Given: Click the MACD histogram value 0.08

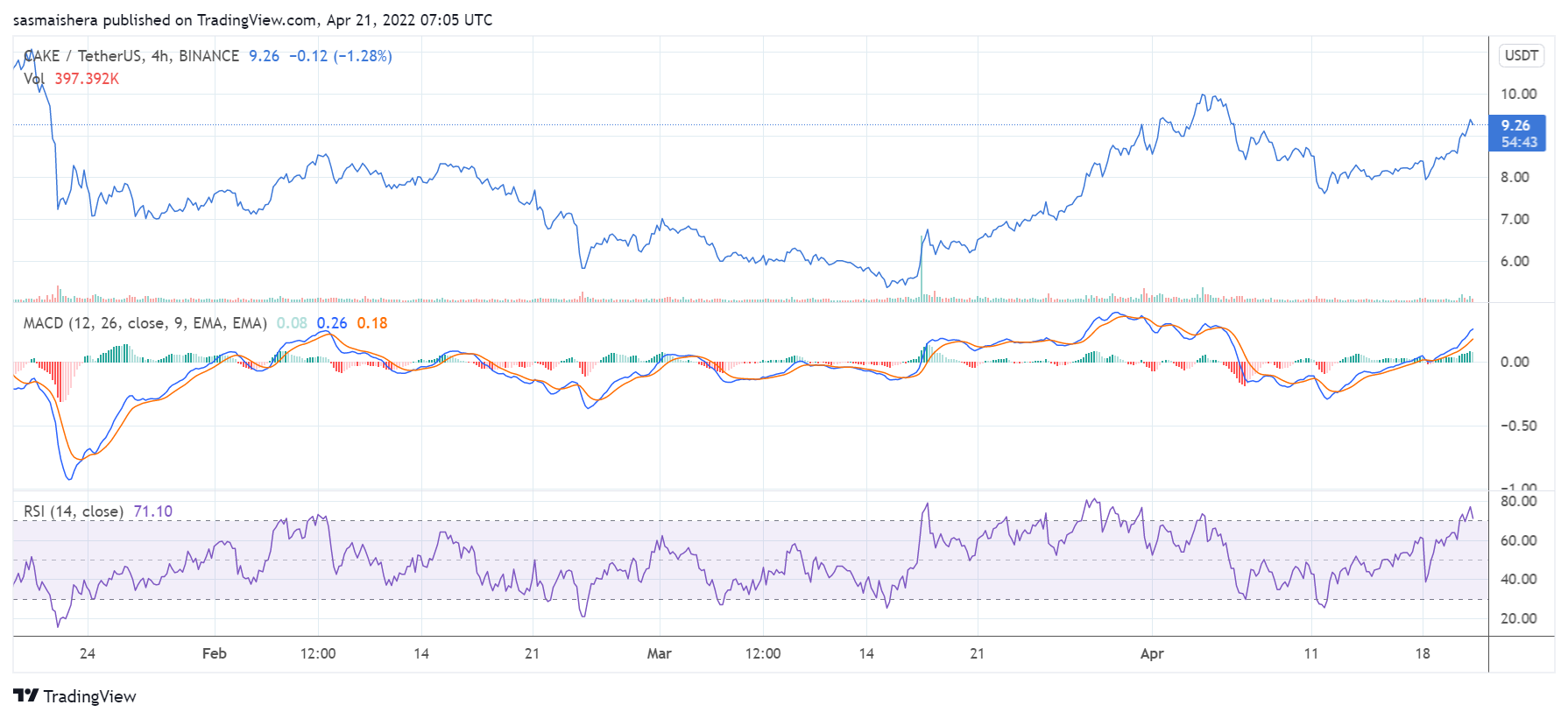Looking at the screenshot, I should [292, 323].
